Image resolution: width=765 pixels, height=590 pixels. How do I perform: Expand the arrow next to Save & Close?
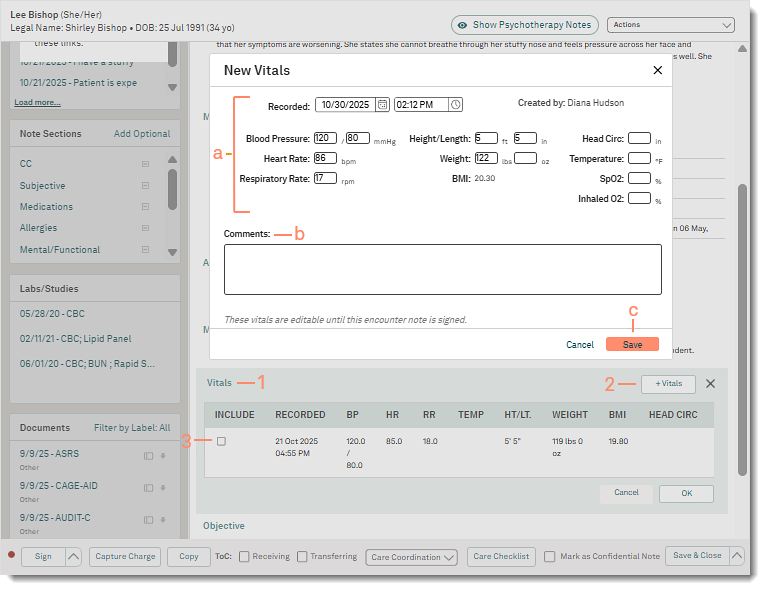point(737,556)
